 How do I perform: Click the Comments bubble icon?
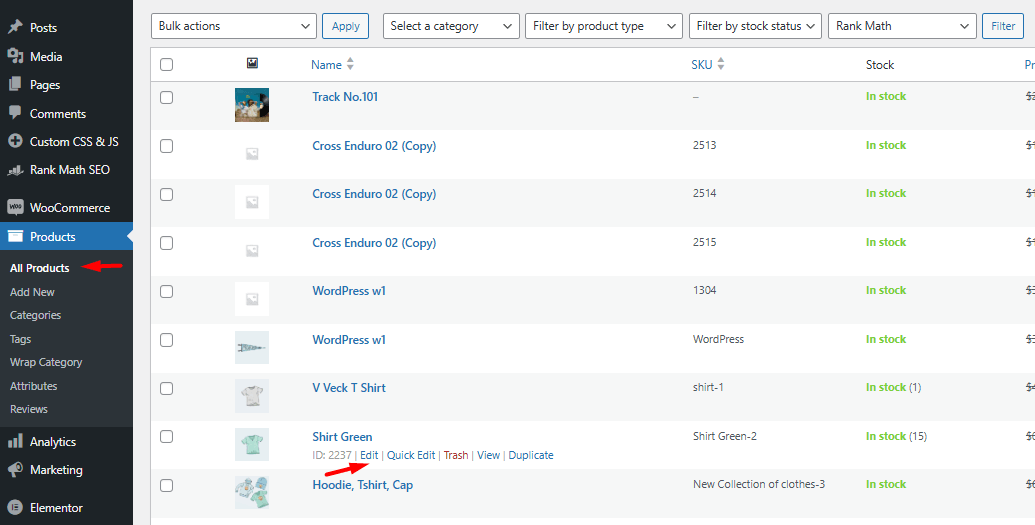click(15, 113)
